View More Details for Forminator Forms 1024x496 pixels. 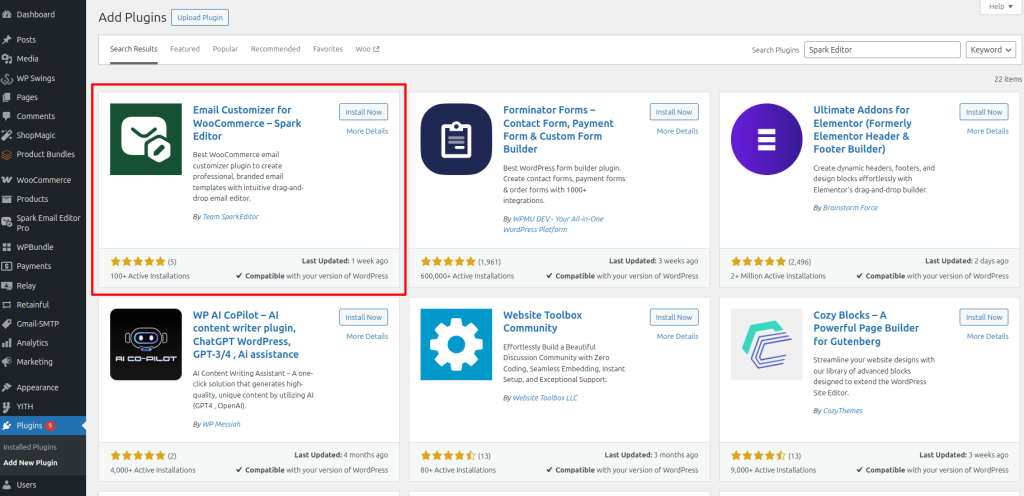click(677, 131)
